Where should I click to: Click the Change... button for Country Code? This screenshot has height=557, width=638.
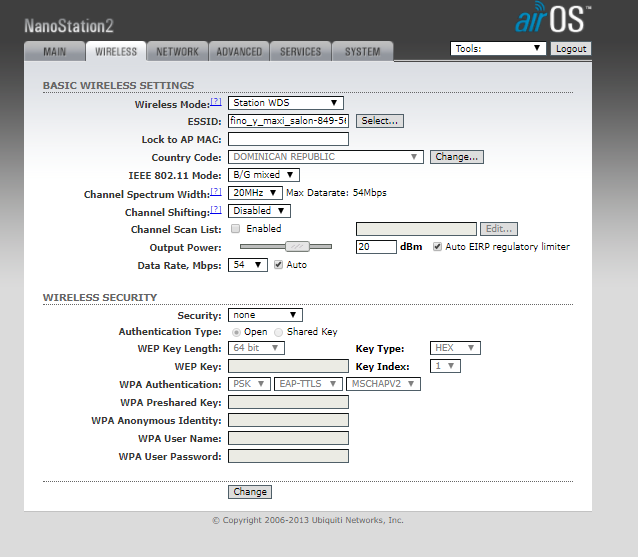(457, 157)
